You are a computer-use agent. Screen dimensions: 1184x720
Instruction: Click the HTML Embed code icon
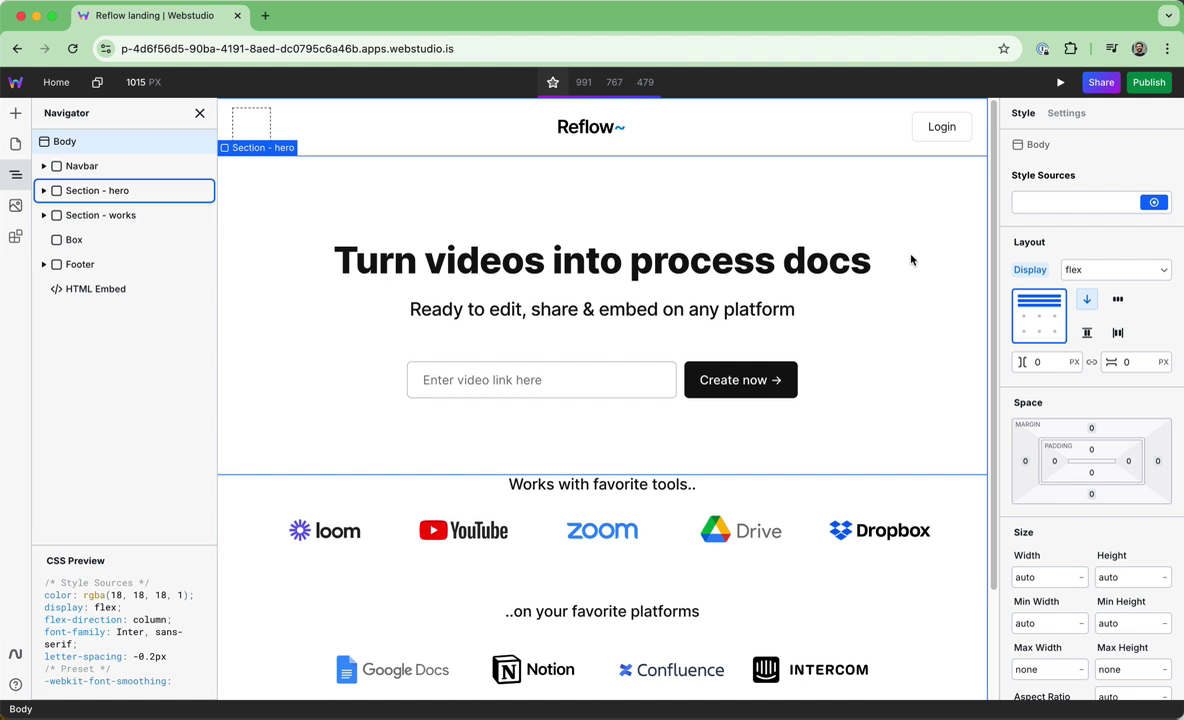(x=56, y=289)
